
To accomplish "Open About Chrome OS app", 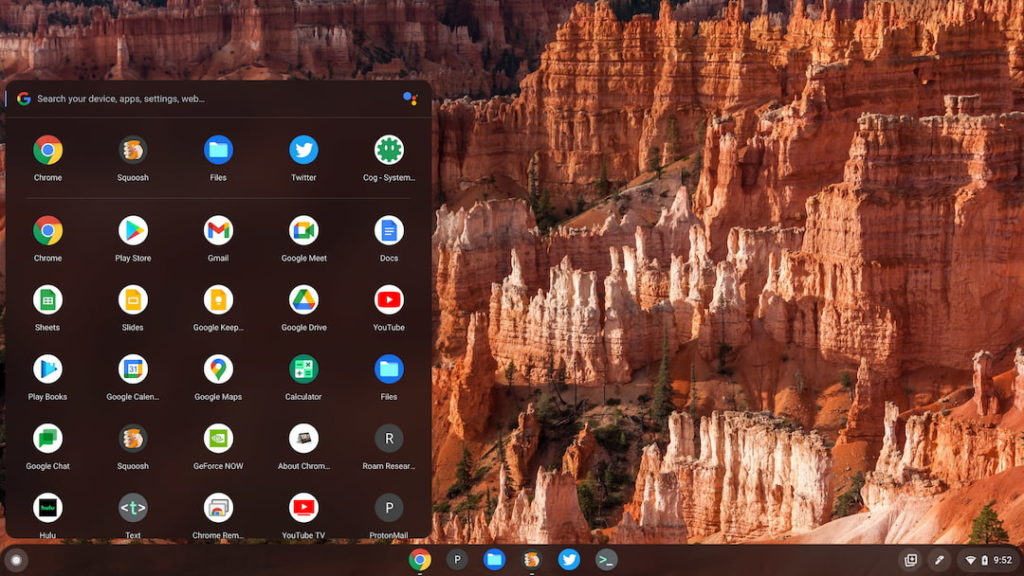I will click(x=304, y=438).
